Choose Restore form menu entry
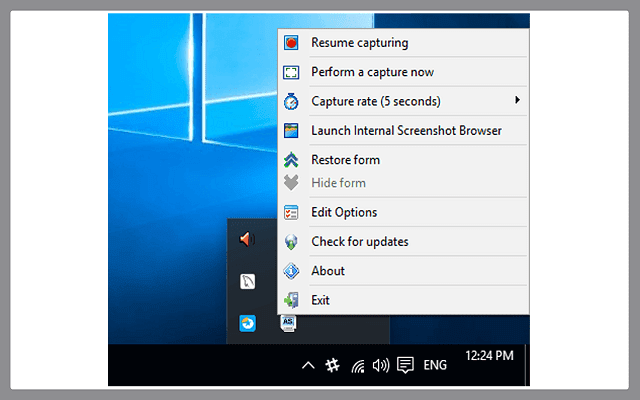640x400 pixels. point(345,160)
